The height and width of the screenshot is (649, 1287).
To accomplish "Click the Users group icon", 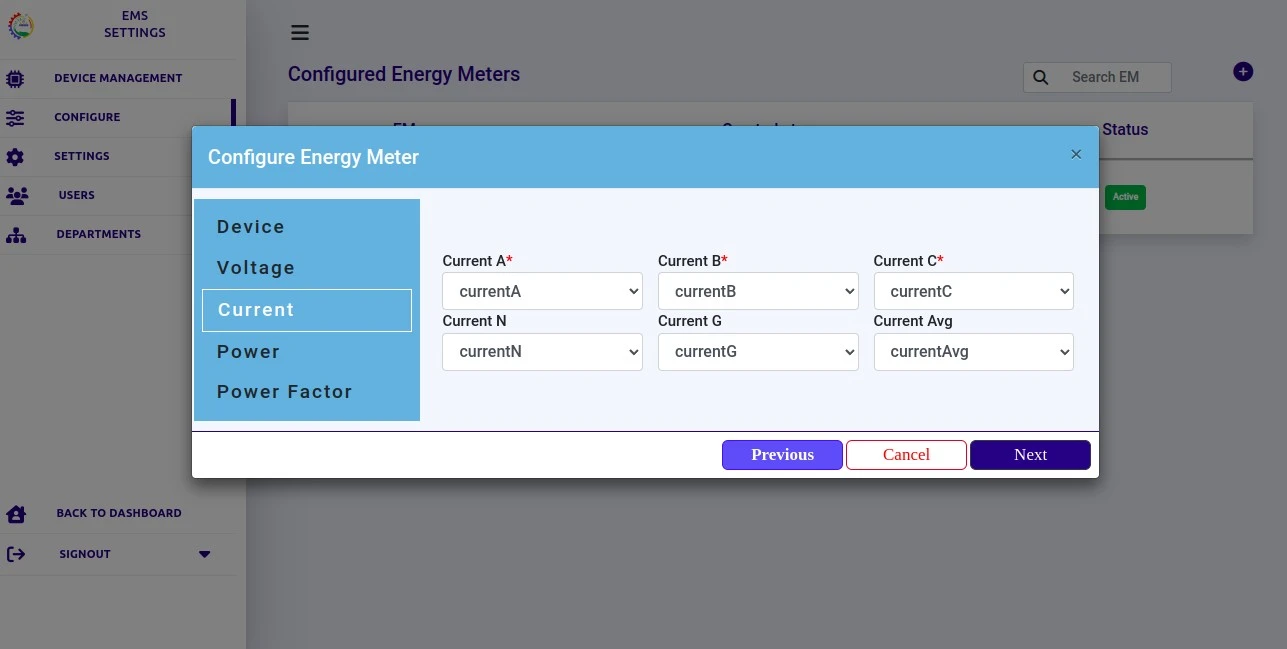I will coord(17,196).
